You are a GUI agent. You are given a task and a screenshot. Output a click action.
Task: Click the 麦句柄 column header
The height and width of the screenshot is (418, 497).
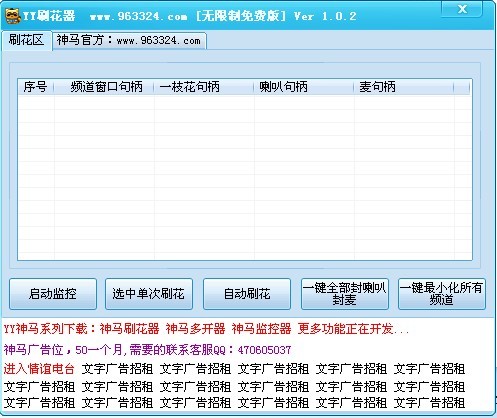pos(404,87)
